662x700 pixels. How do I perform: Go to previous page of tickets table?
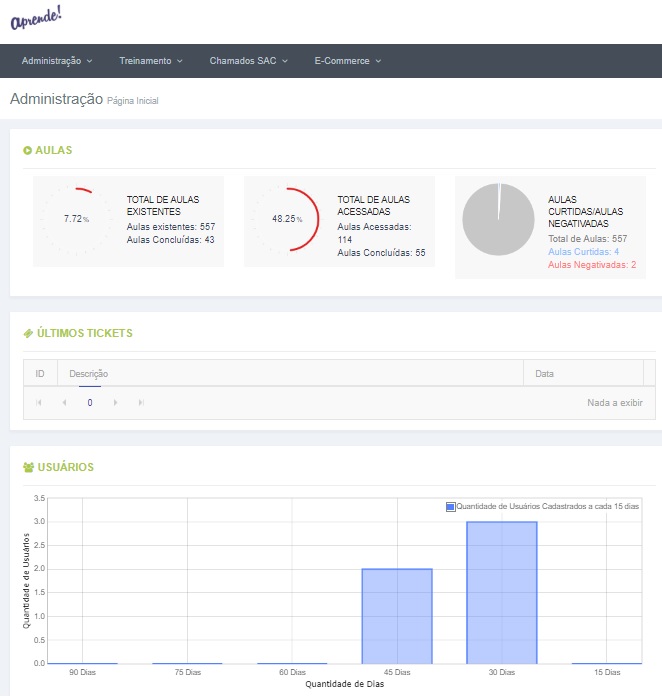pos(64,403)
